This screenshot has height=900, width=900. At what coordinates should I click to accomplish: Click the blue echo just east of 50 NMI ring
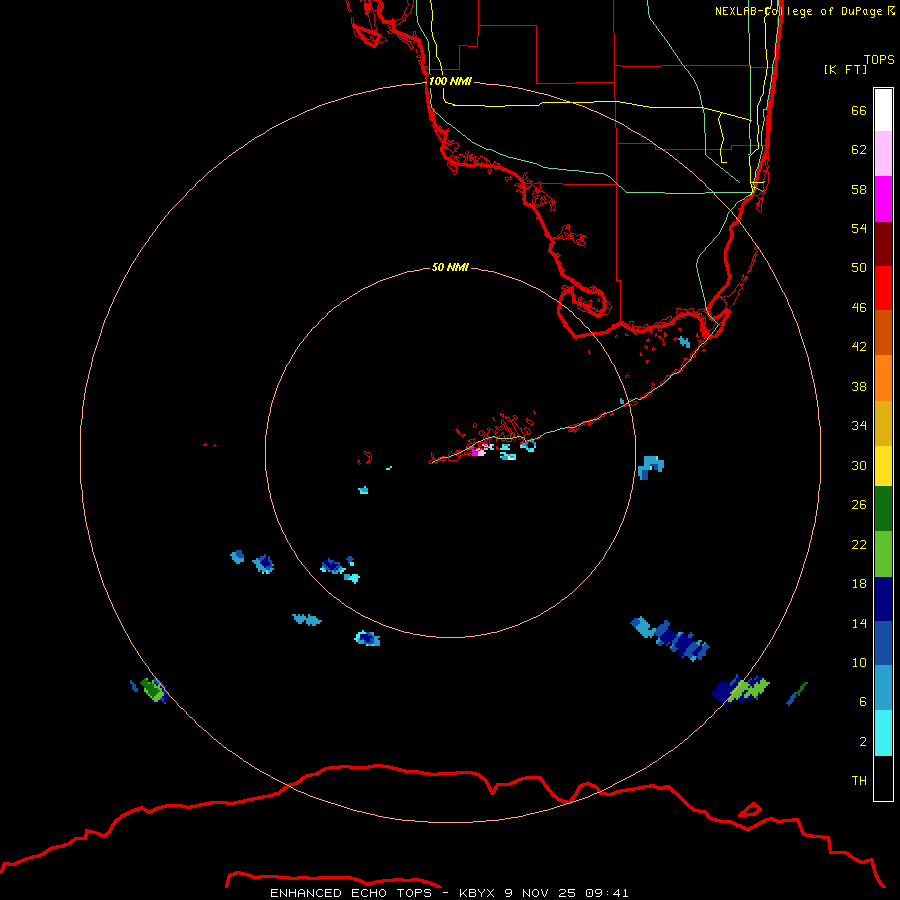(650, 467)
